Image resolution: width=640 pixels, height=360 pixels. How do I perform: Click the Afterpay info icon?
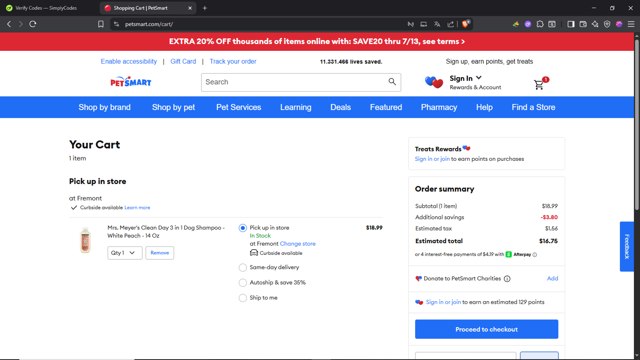coord(535,255)
